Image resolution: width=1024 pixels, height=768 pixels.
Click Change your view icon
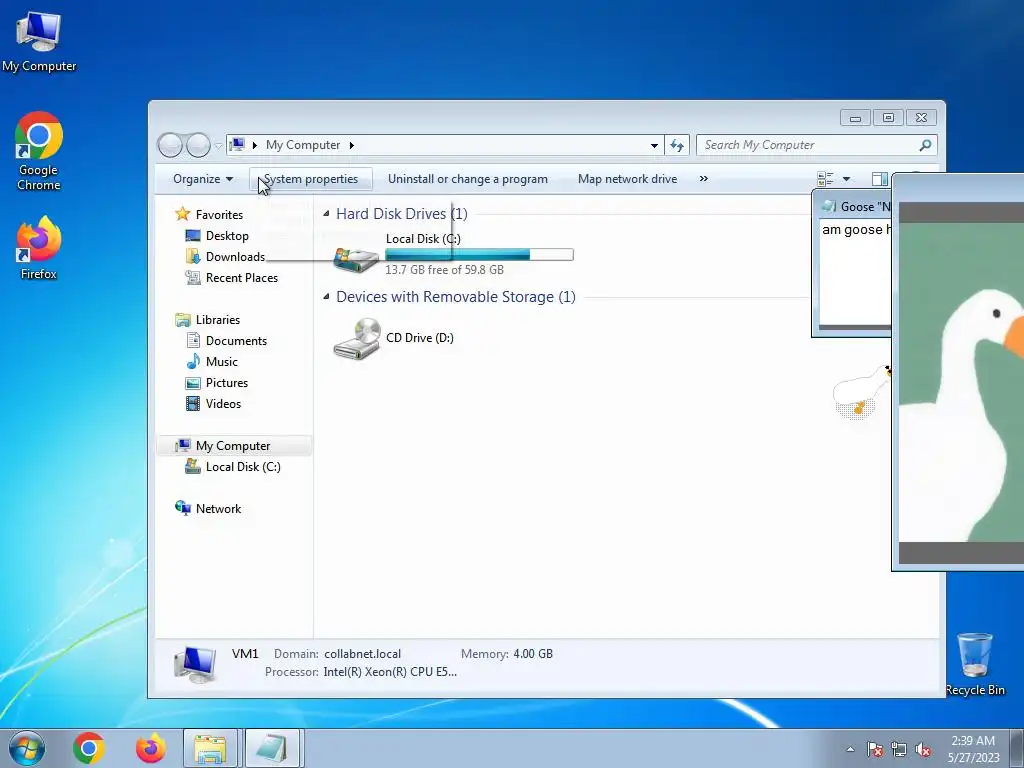pos(825,179)
